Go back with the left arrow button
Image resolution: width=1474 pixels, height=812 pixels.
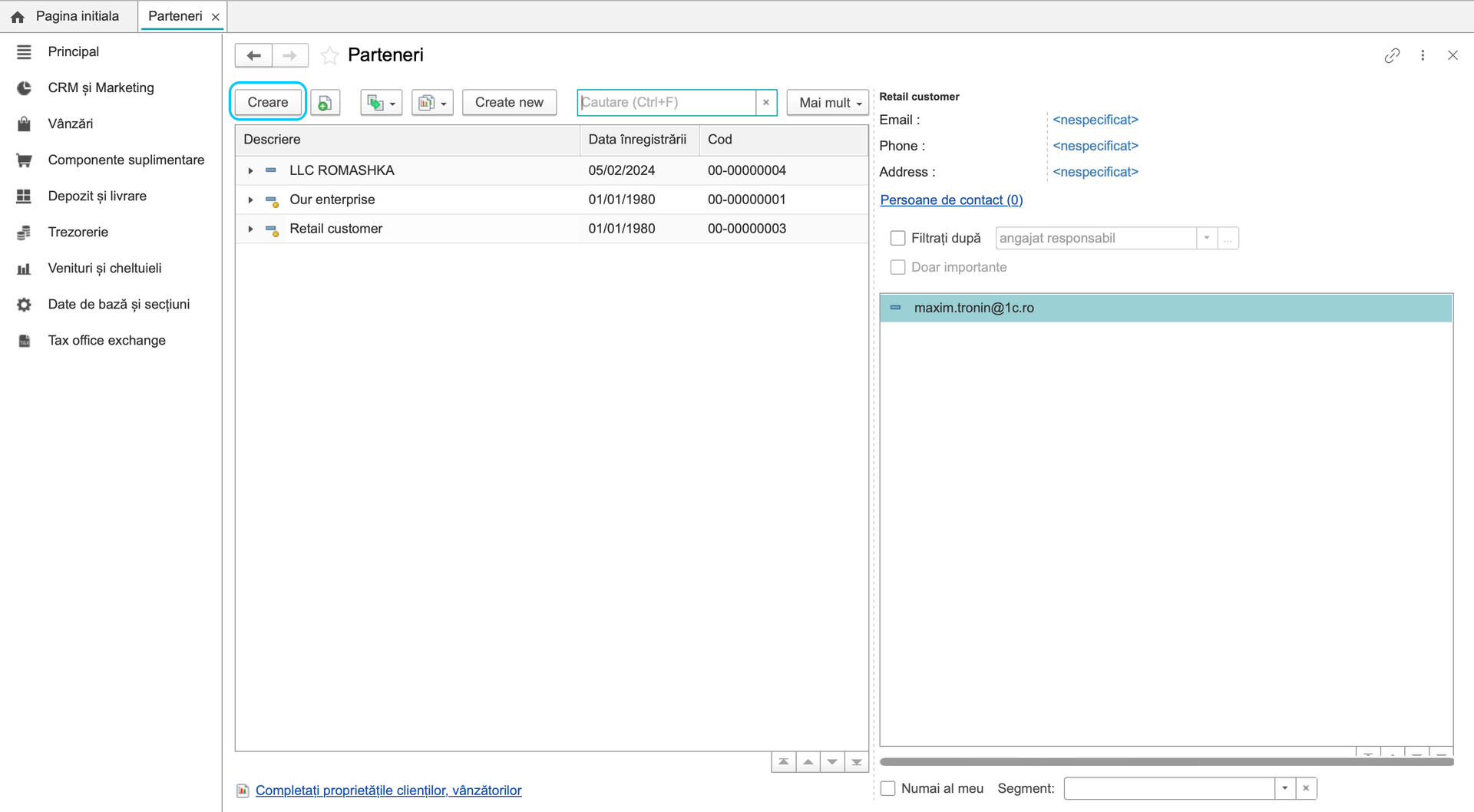253,55
